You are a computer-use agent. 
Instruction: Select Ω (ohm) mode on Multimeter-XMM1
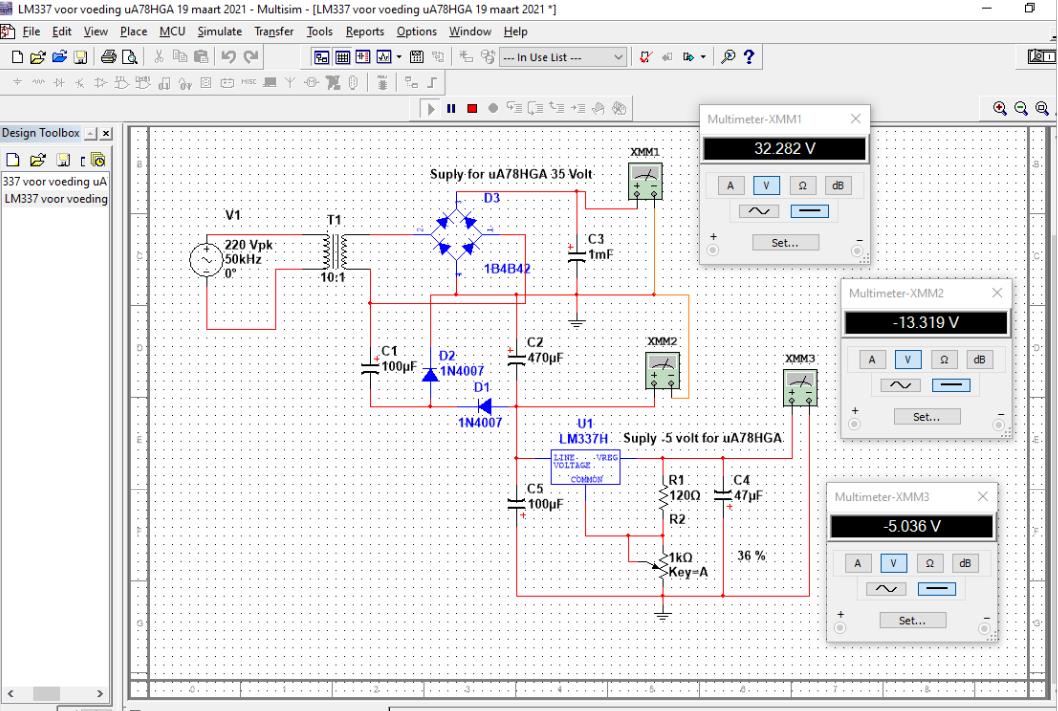coord(802,186)
